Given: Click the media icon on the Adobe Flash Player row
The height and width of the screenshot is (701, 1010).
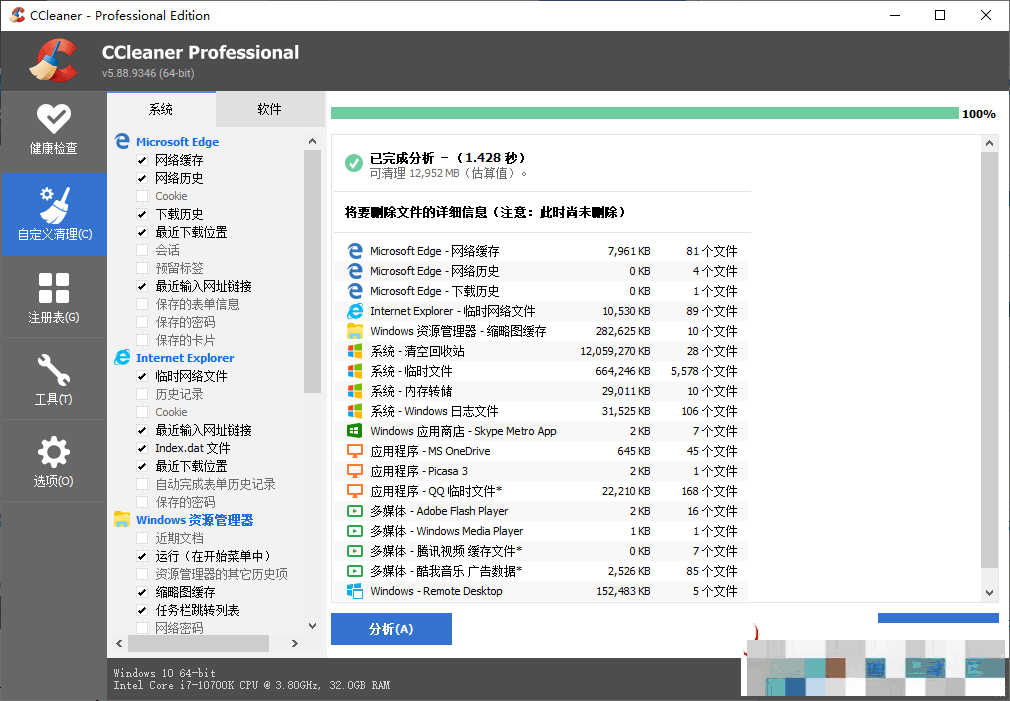Looking at the screenshot, I should click(x=354, y=510).
